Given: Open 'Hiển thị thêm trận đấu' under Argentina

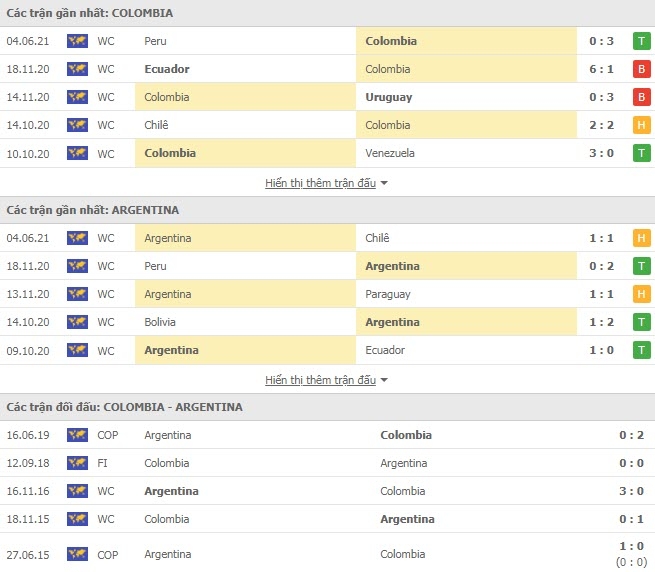Looking at the screenshot, I should point(320,380).
